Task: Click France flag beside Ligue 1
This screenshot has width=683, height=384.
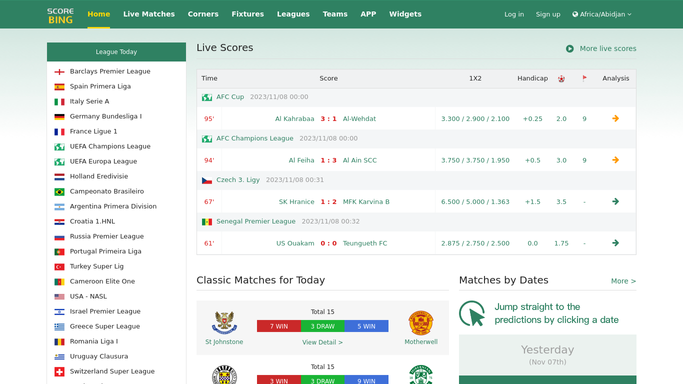Action: pyautogui.click(x=59, y=131)
